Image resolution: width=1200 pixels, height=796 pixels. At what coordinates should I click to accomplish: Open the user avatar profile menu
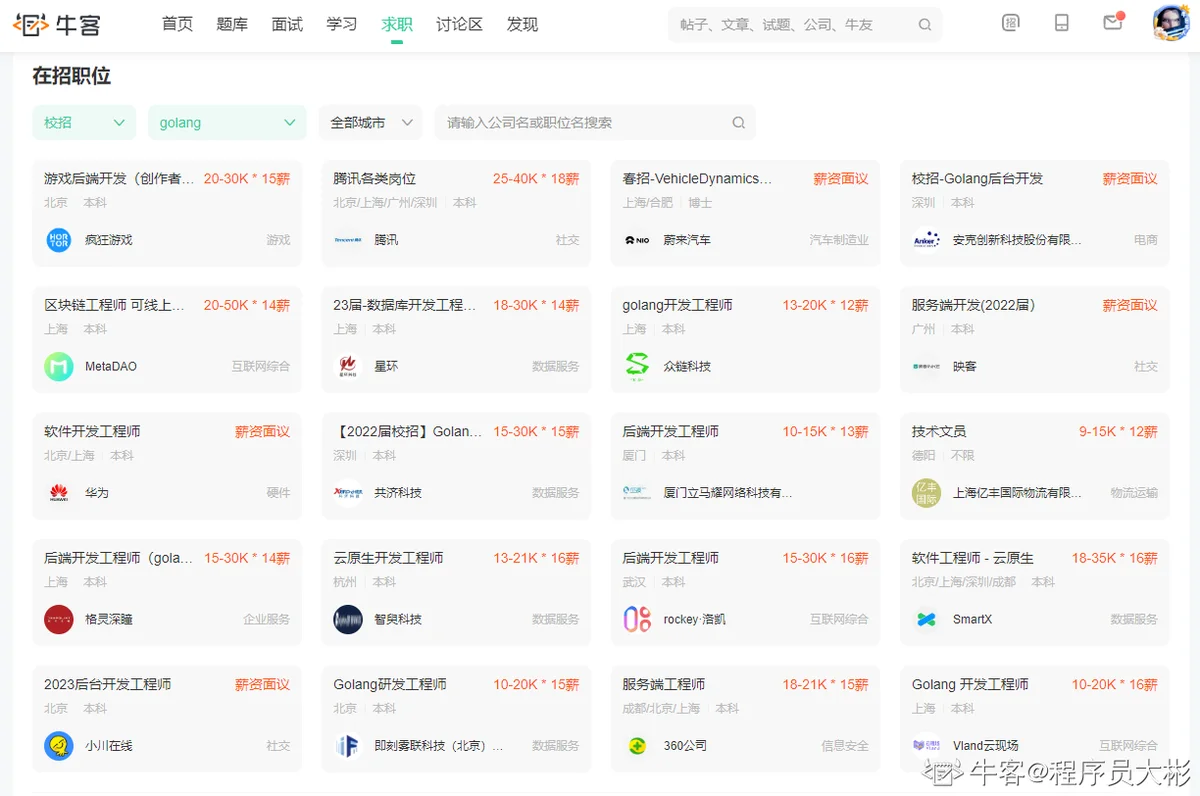[x=1171, y=23]
